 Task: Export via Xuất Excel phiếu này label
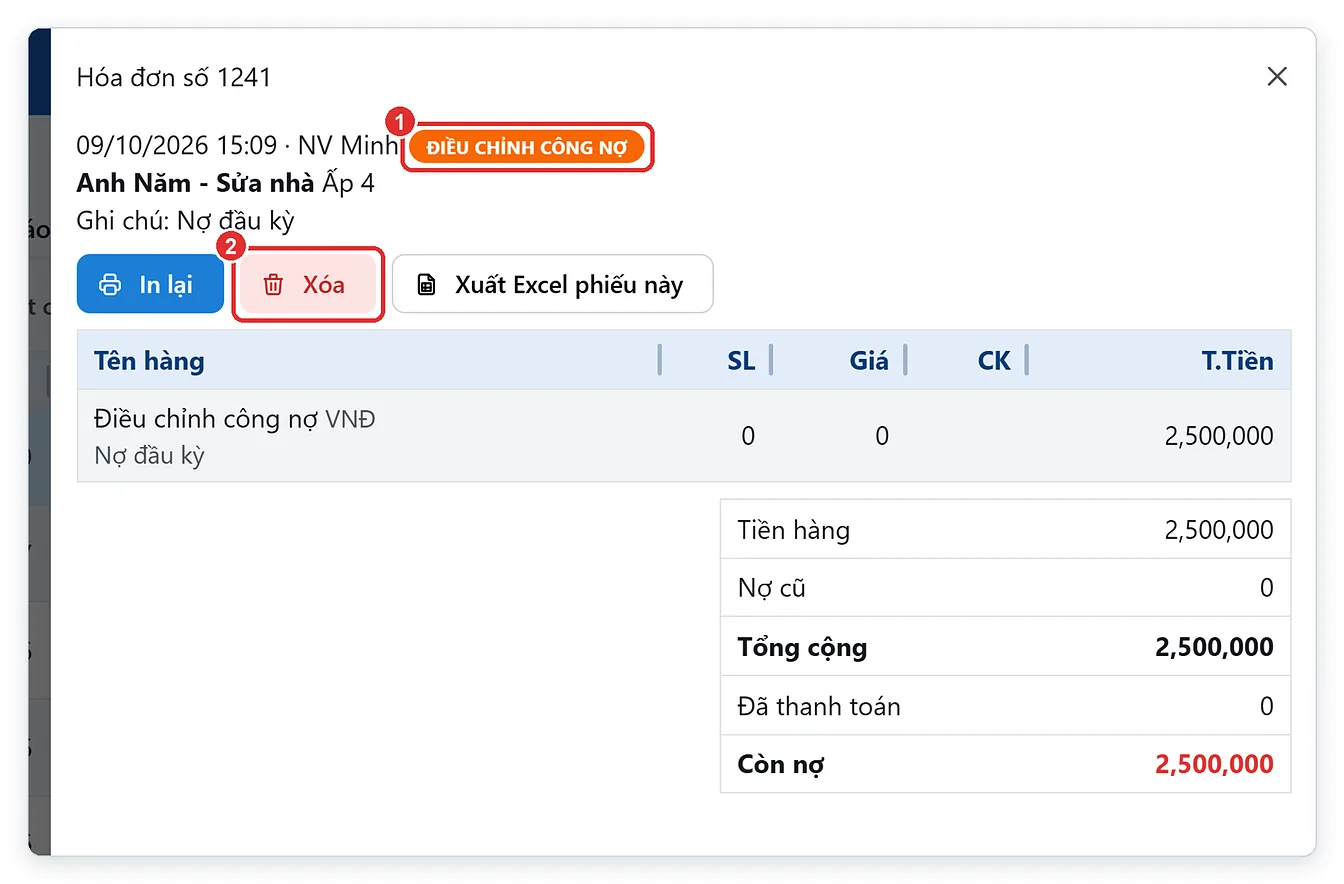(569, 285)
